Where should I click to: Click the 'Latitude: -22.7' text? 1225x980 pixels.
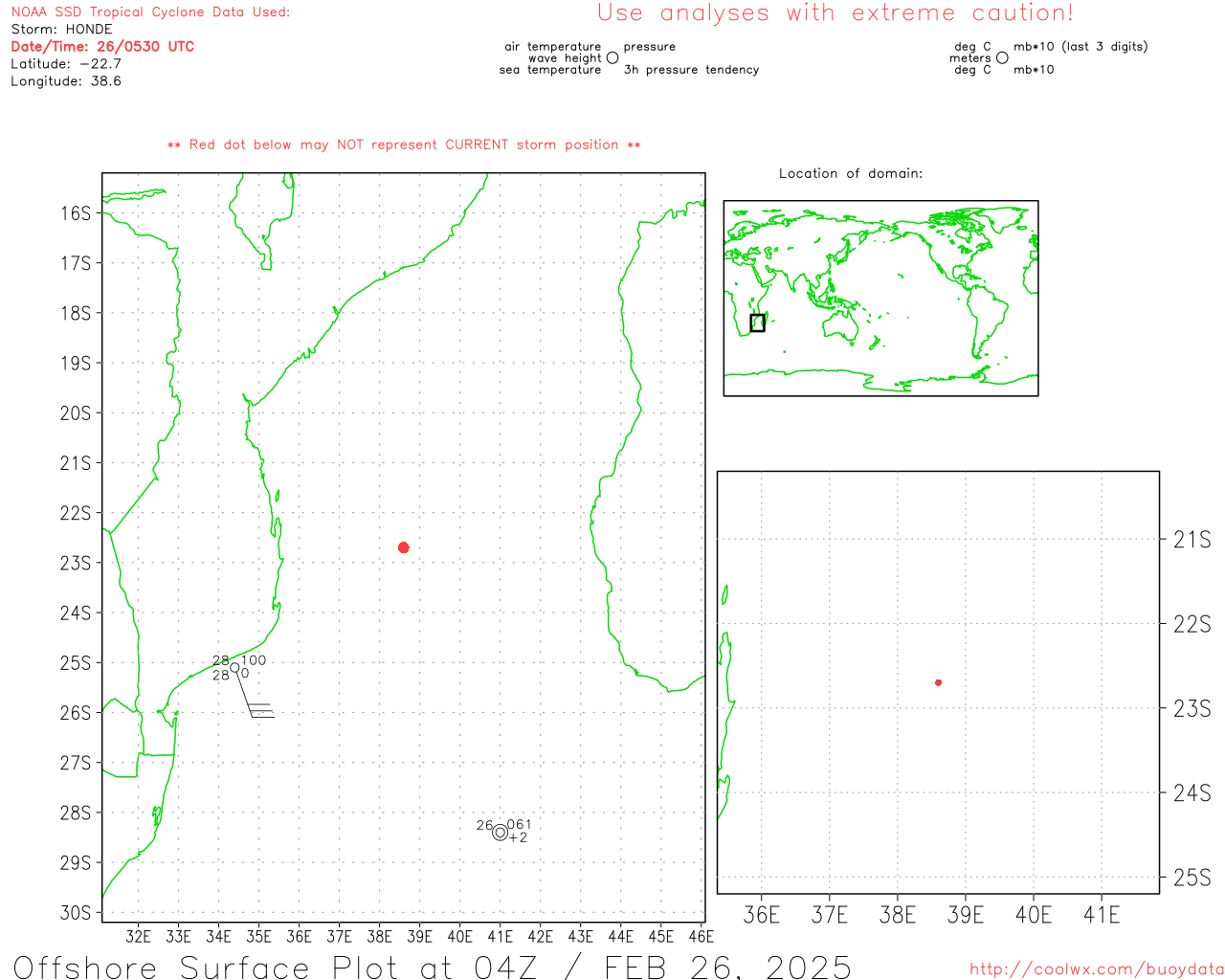pyautogui.click(x=66, y=64)
